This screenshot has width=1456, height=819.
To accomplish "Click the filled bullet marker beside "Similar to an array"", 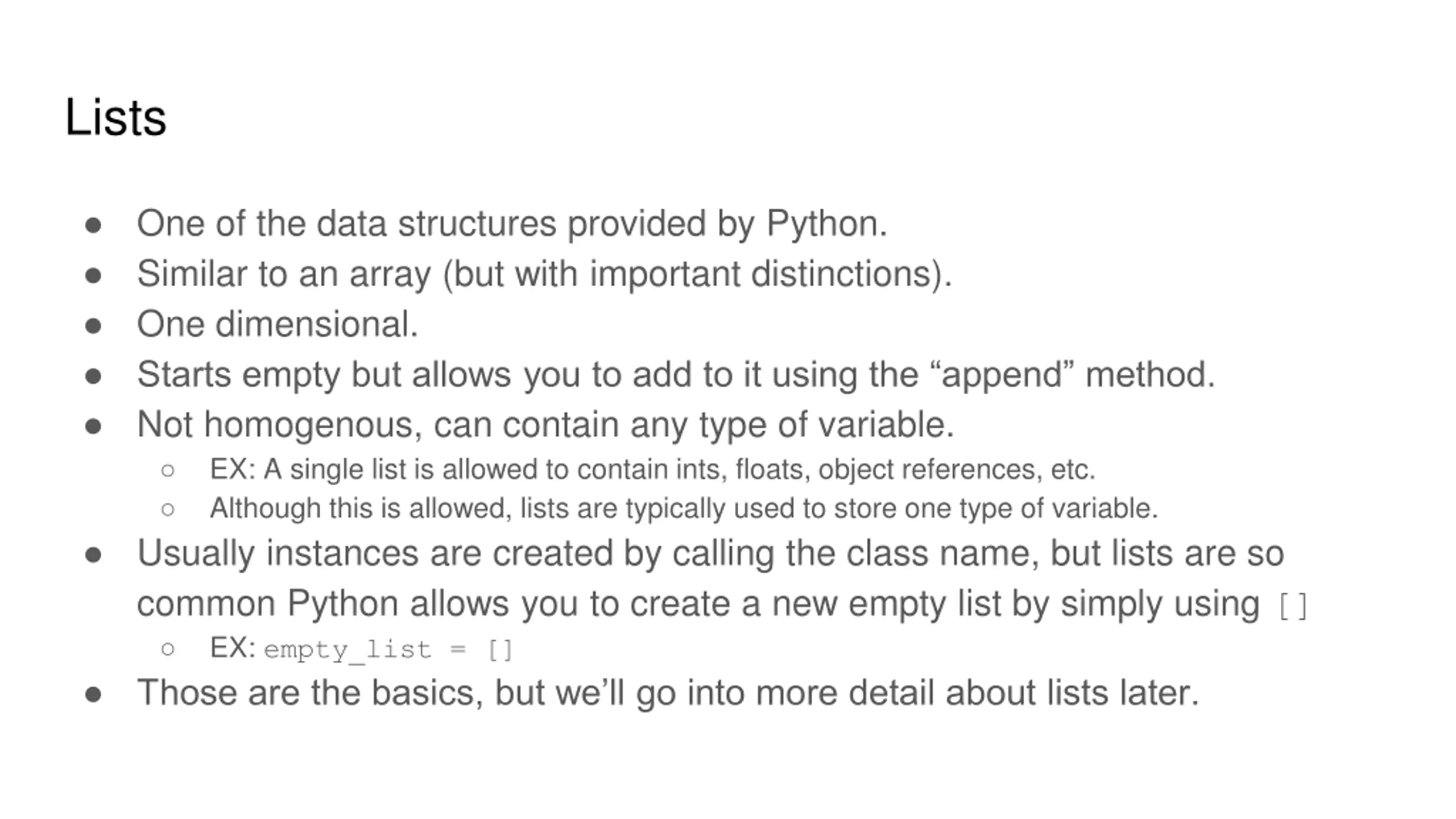I will coord(93,276).
